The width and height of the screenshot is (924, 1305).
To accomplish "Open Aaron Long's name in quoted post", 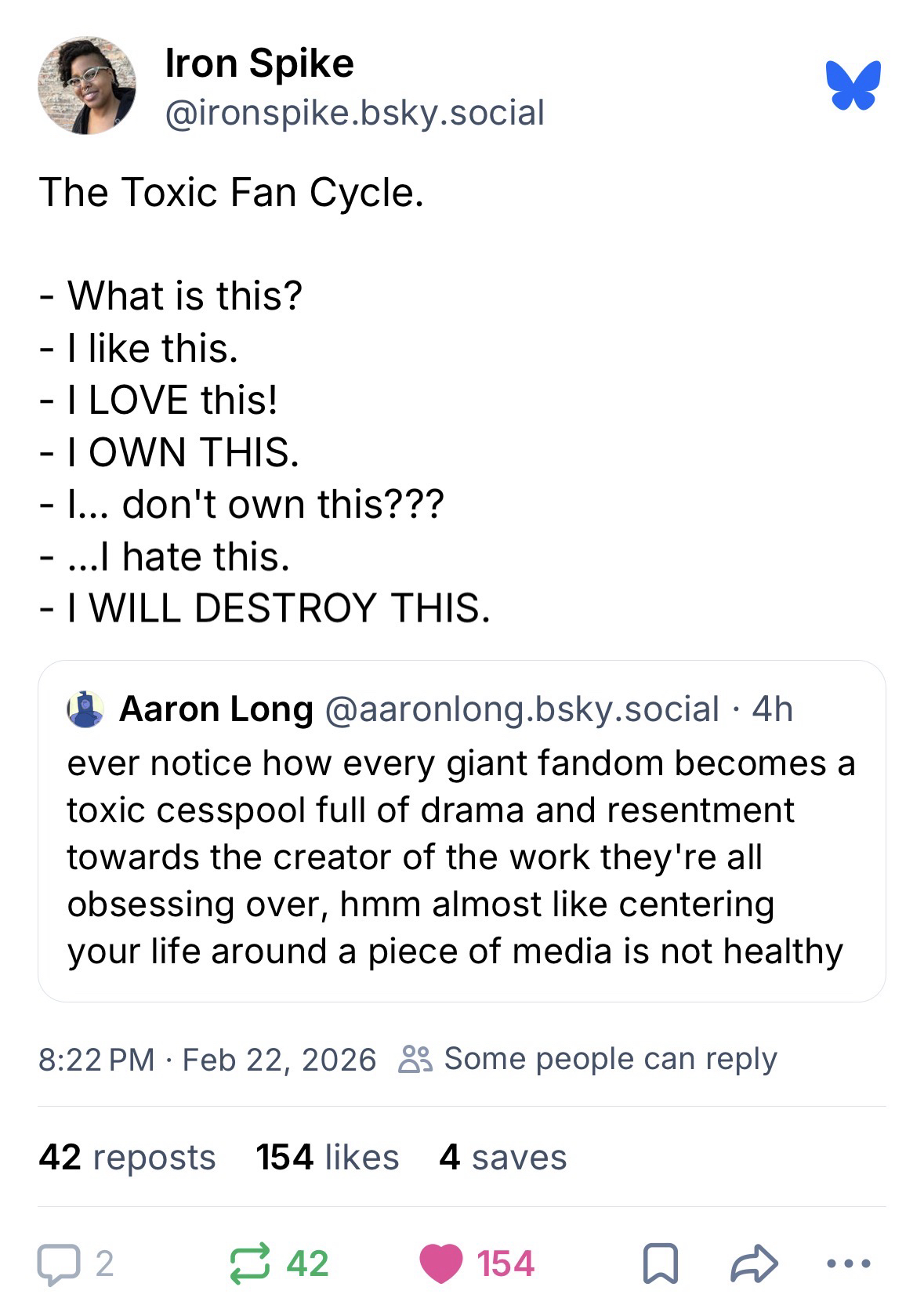I will click(x=216, y=709).
